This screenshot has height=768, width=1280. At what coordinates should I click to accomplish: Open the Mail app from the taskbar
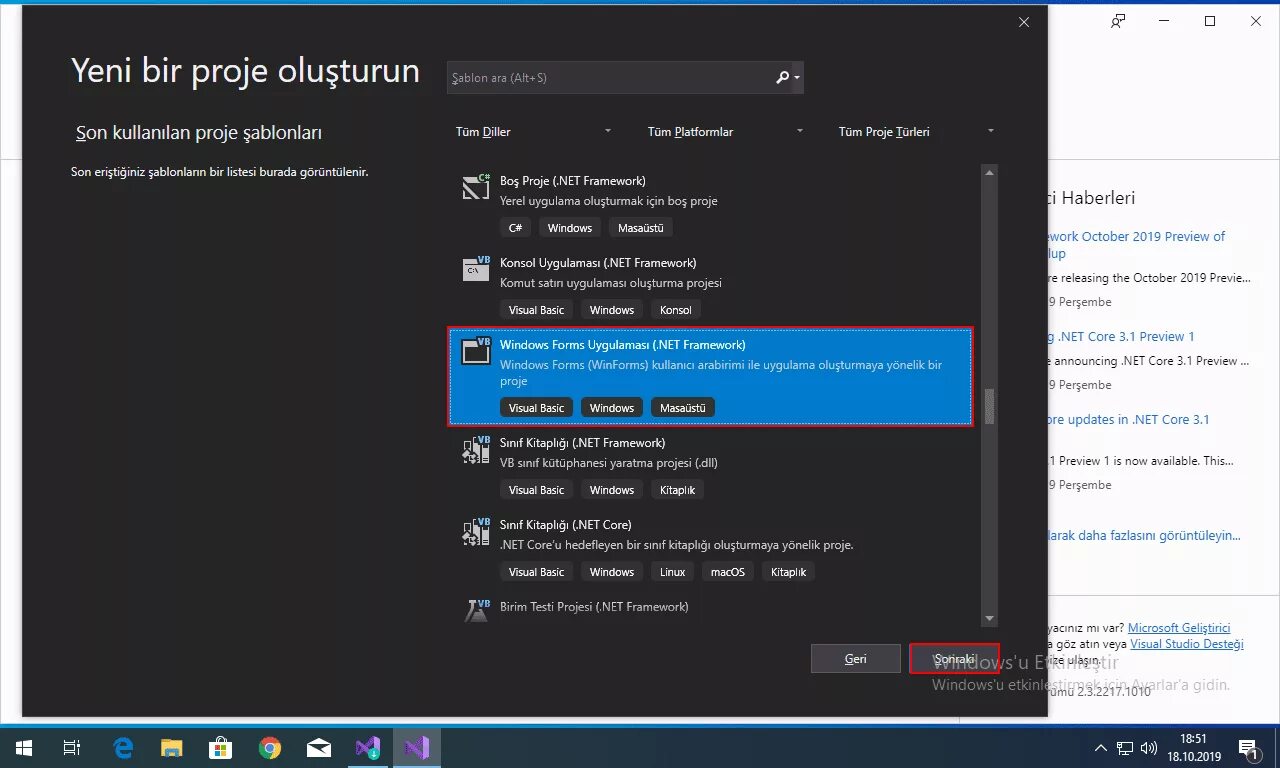319,747
